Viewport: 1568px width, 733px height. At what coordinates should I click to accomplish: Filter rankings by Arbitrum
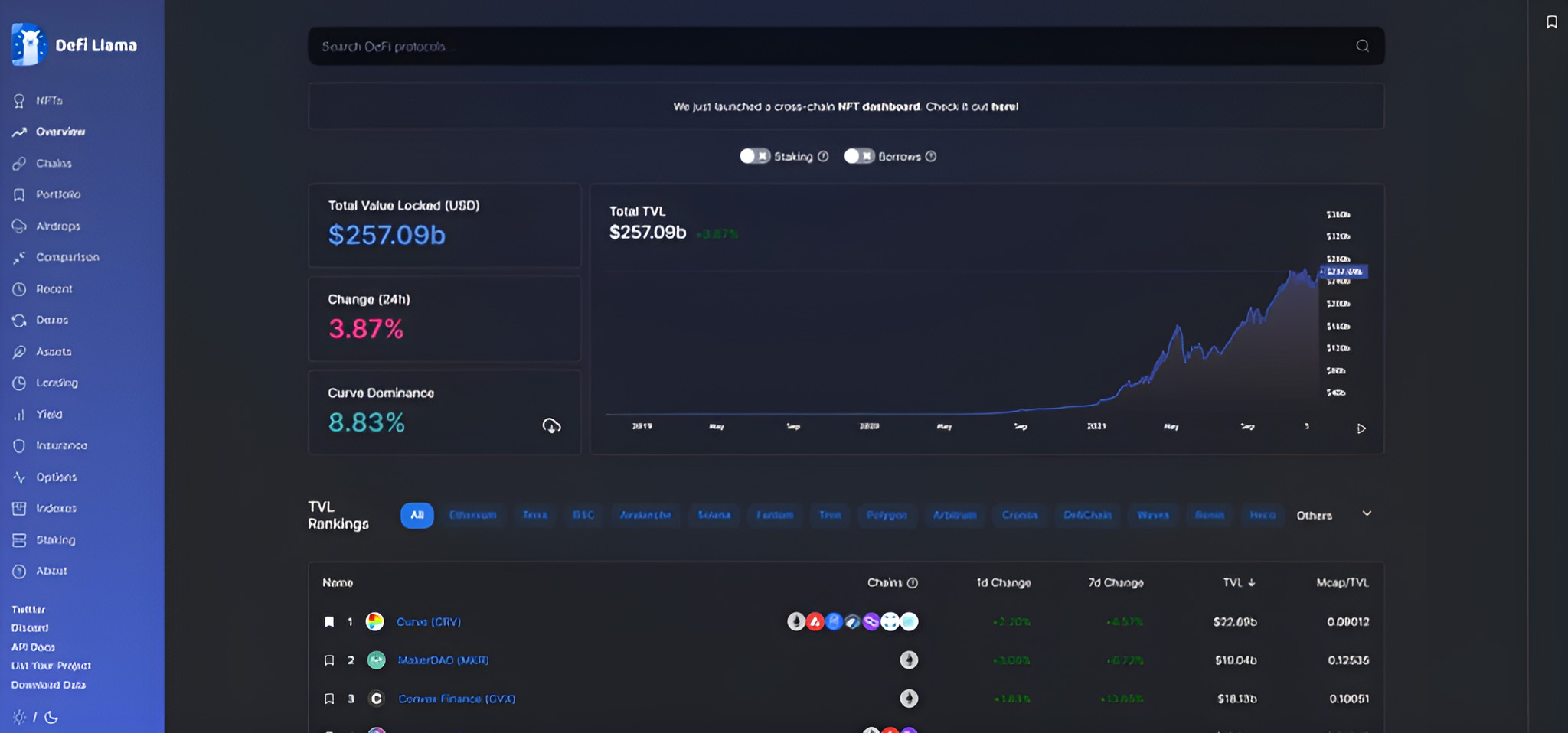coord(955,515)
